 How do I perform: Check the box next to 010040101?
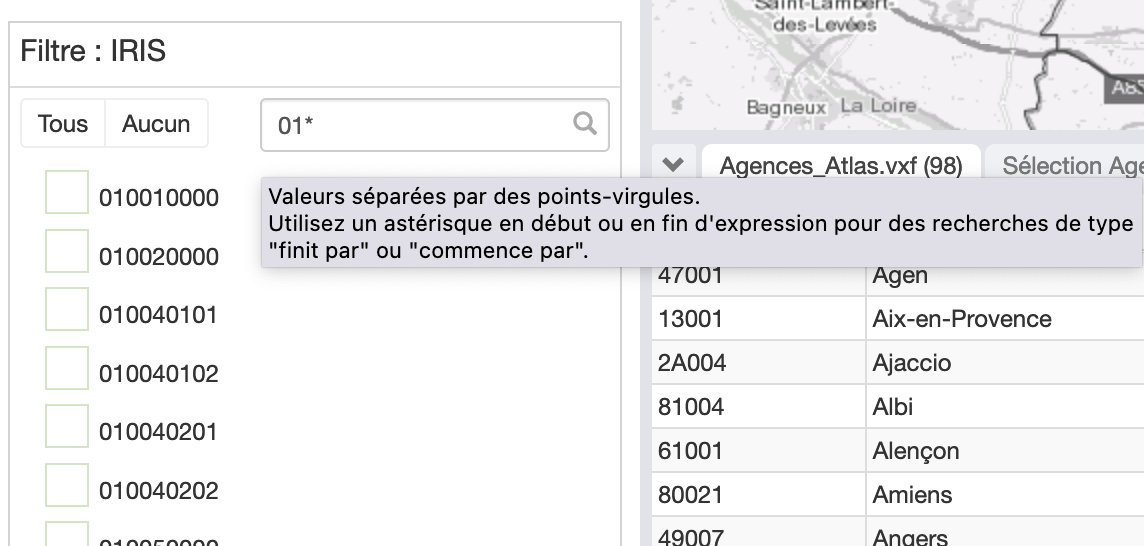pyautogui.click(x=67, y=310)
